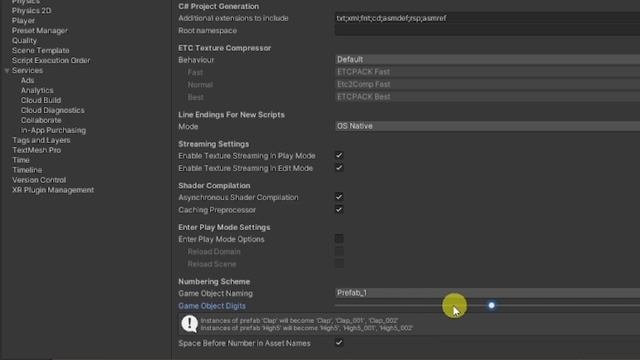Open the Normal compressor dropdown Etc2Comp Fast
Screen dimensions: 640x360
tap(487, 84)
